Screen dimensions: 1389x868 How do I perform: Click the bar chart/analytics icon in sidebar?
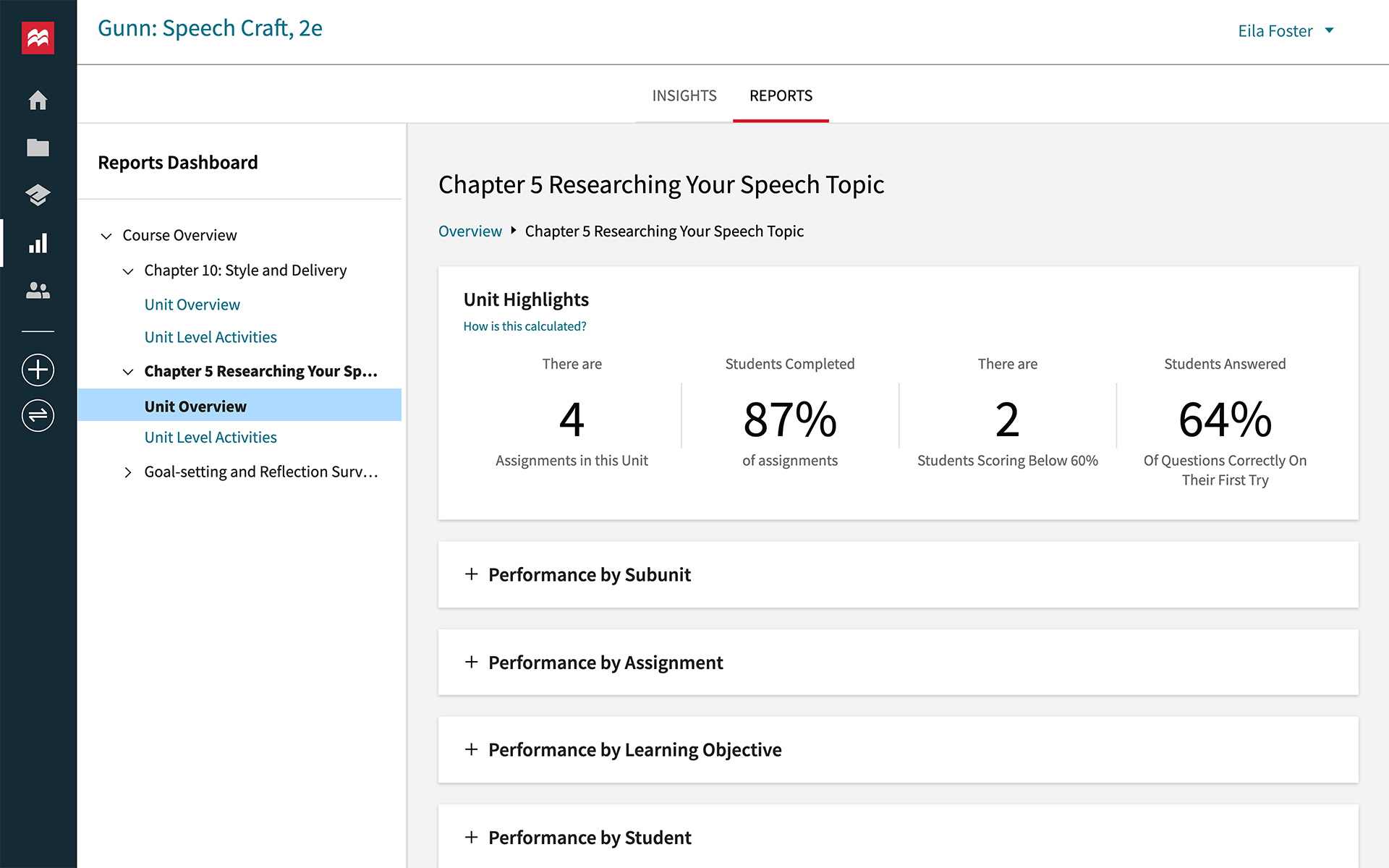37,243
